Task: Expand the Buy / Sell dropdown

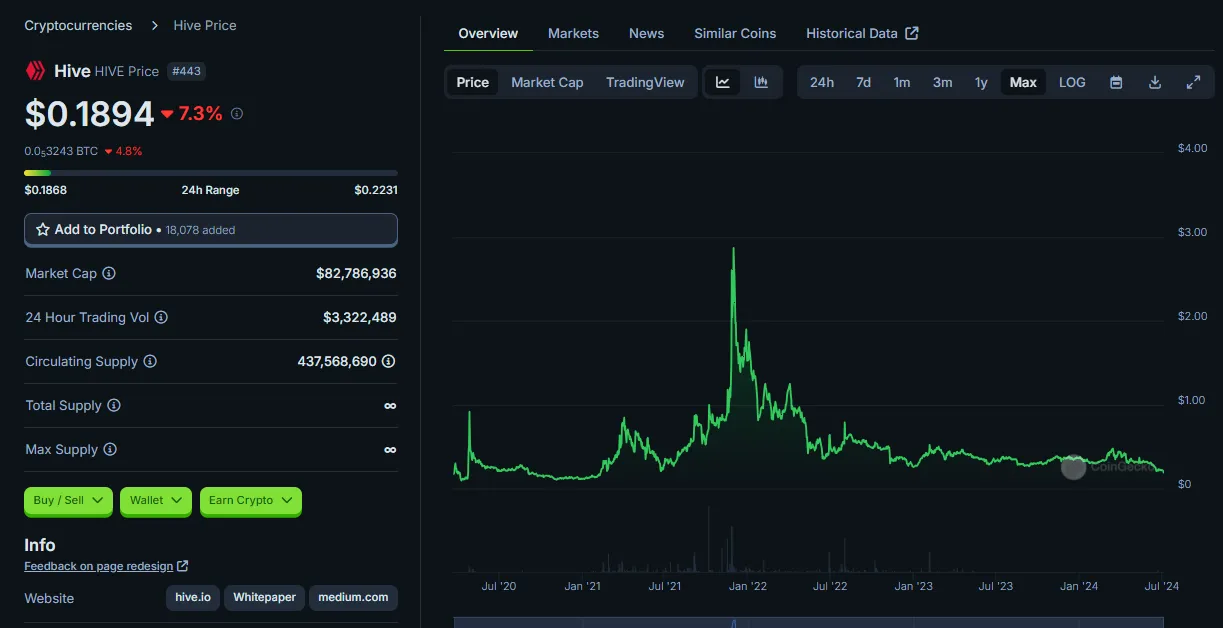Action: [x=68, y=500]
